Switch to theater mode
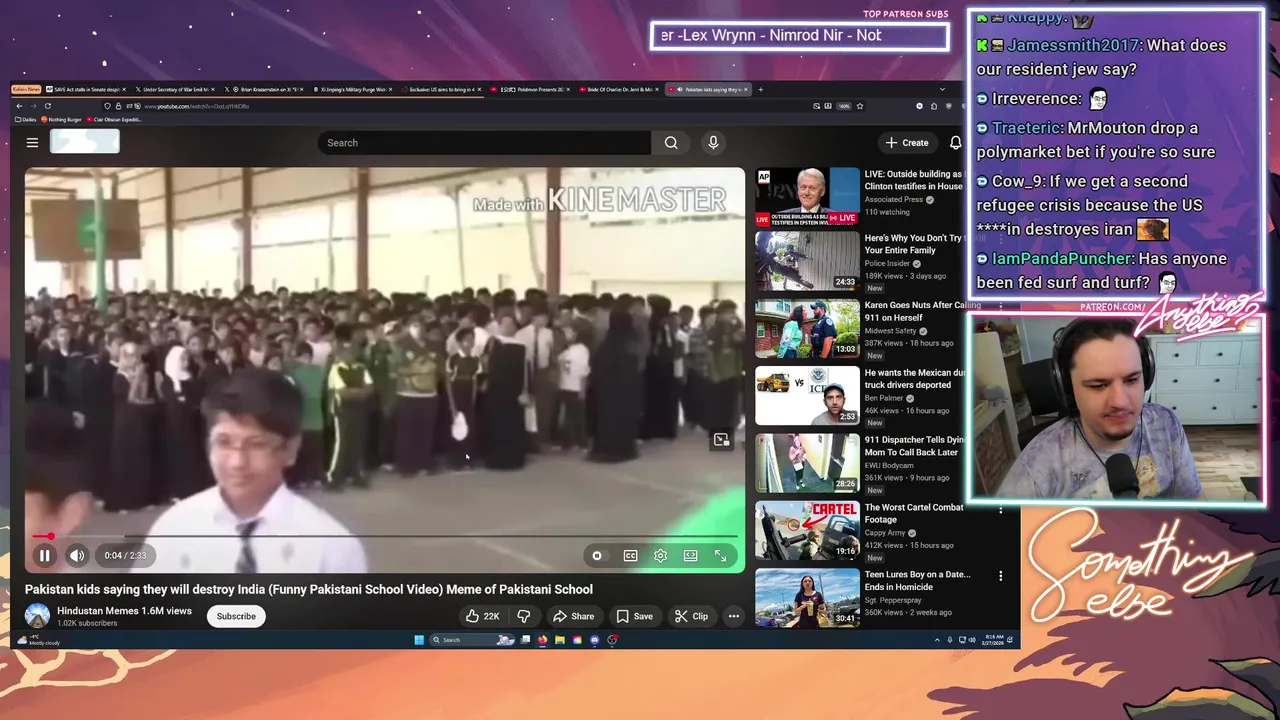This screenshot has height=720, width=1280. coord(690,556)
